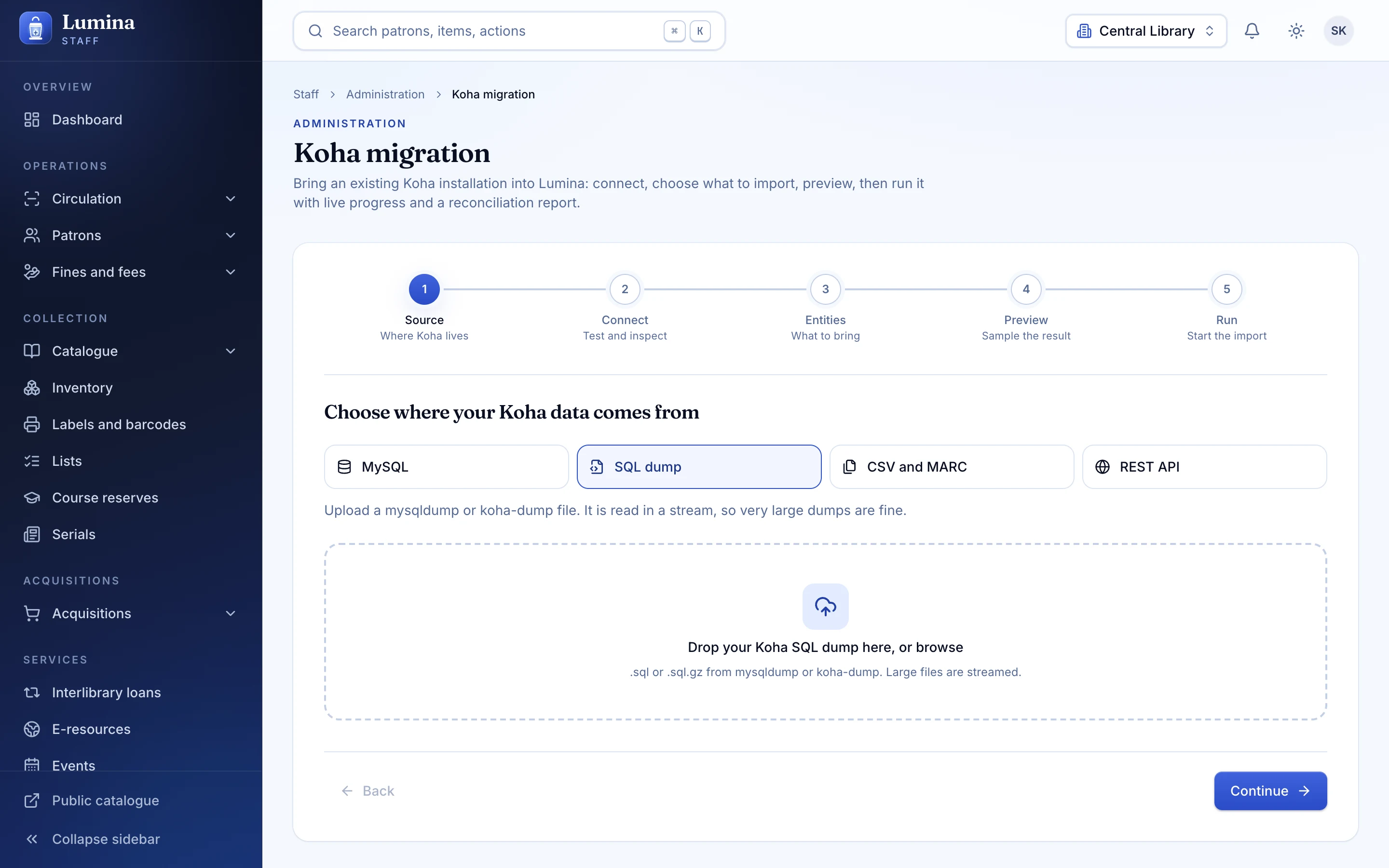The width and height of the screenshot is (1389, 868).
Task: Click the Collapse sidebar double chevron icon
Action: pos(31,839)
